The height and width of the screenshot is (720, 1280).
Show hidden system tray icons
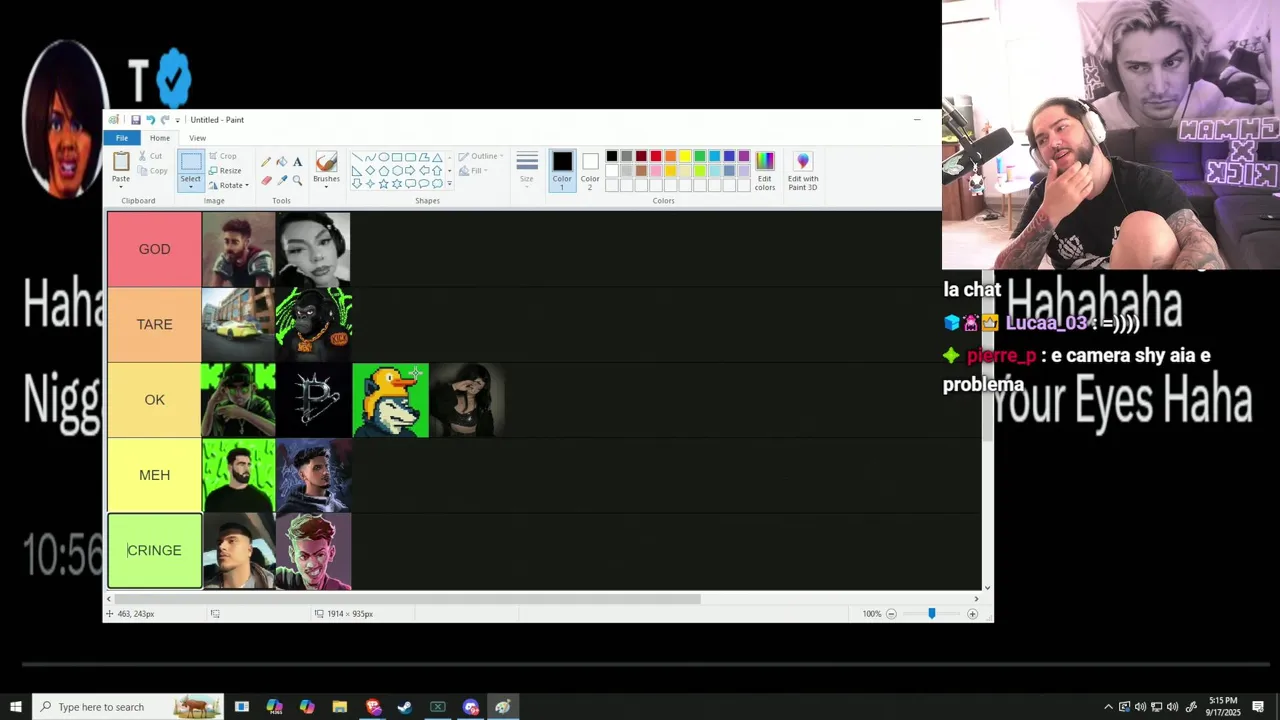click(x=1108, y=707)
